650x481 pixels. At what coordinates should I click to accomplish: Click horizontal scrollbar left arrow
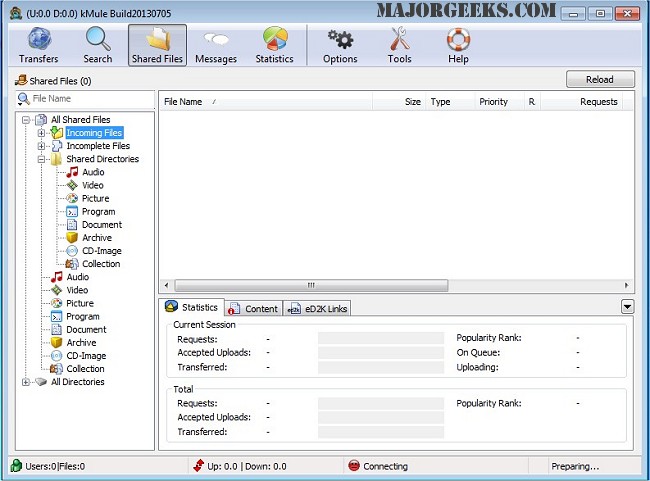click(x=166, y=285)
